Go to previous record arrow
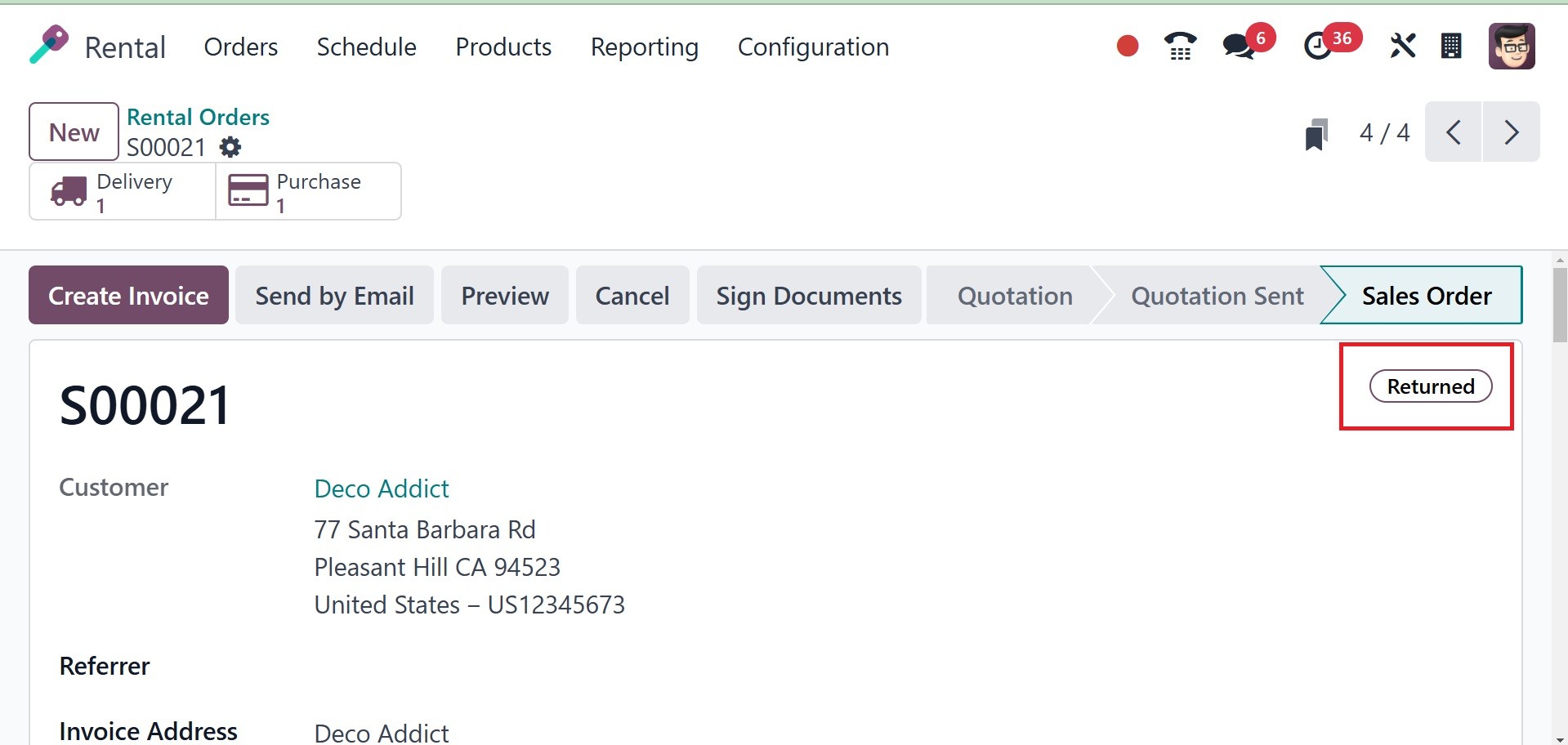This screenshot has width=1568, height=745. coord(1453,132)
